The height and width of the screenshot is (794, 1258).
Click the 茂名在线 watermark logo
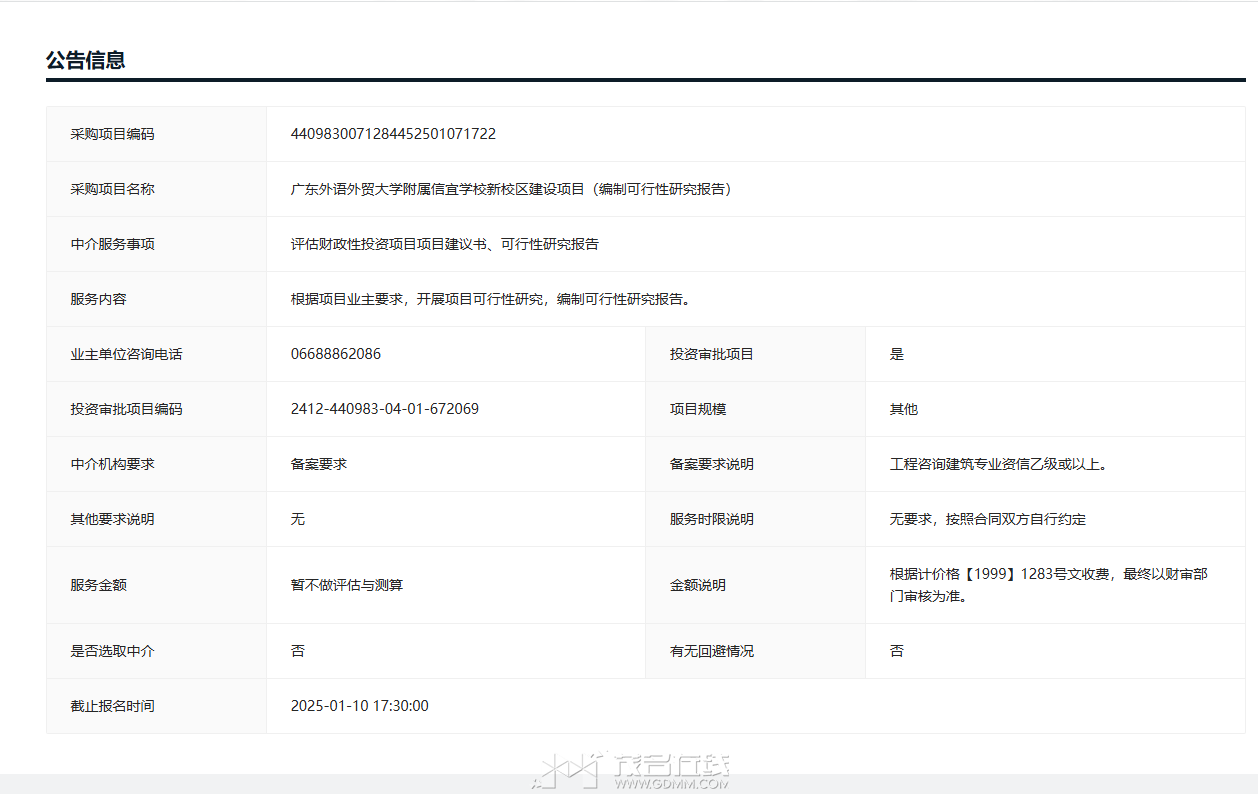click(634, 770)
